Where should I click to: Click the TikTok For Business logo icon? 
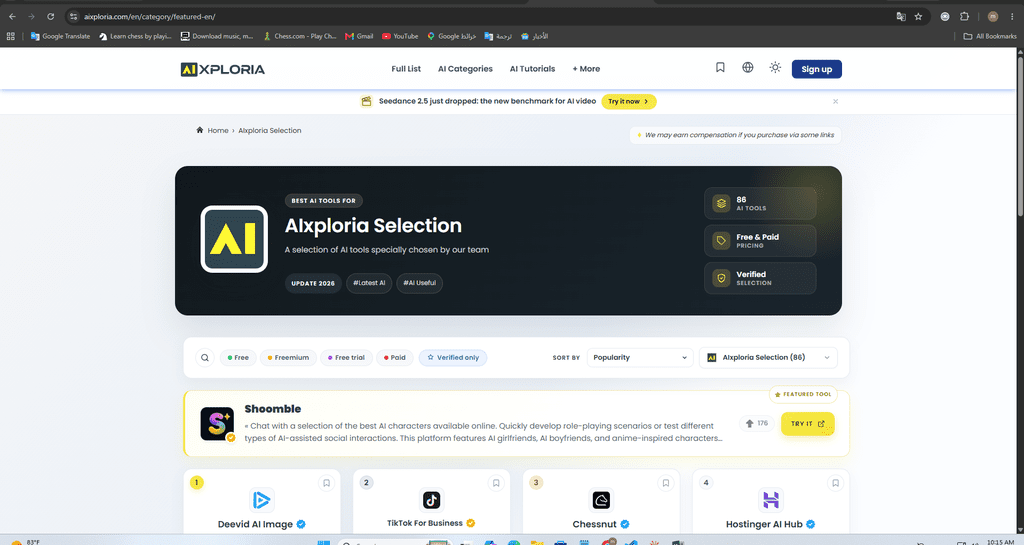tap(431, 500)
